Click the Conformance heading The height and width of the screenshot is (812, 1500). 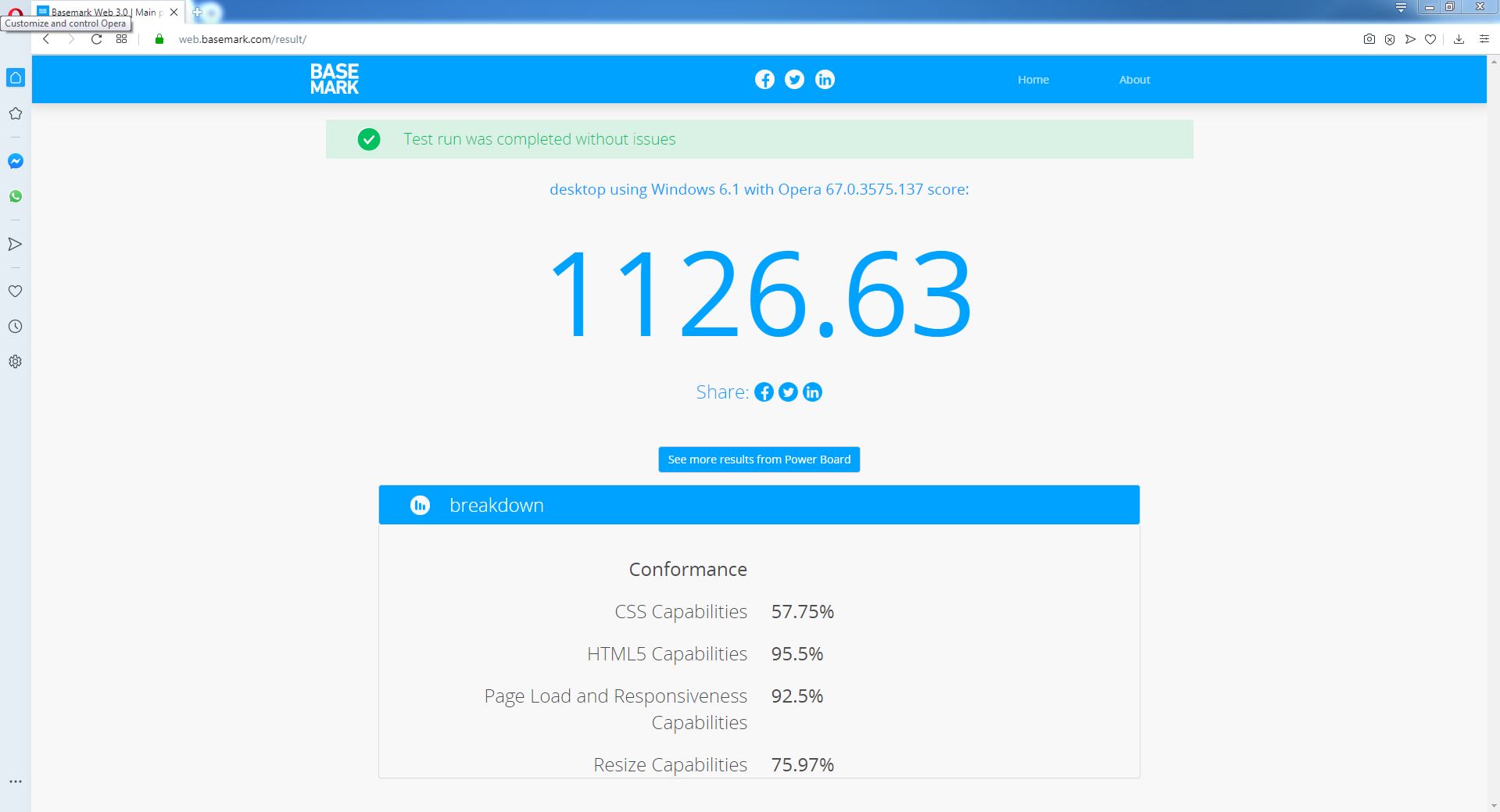[x=688, y=570]
